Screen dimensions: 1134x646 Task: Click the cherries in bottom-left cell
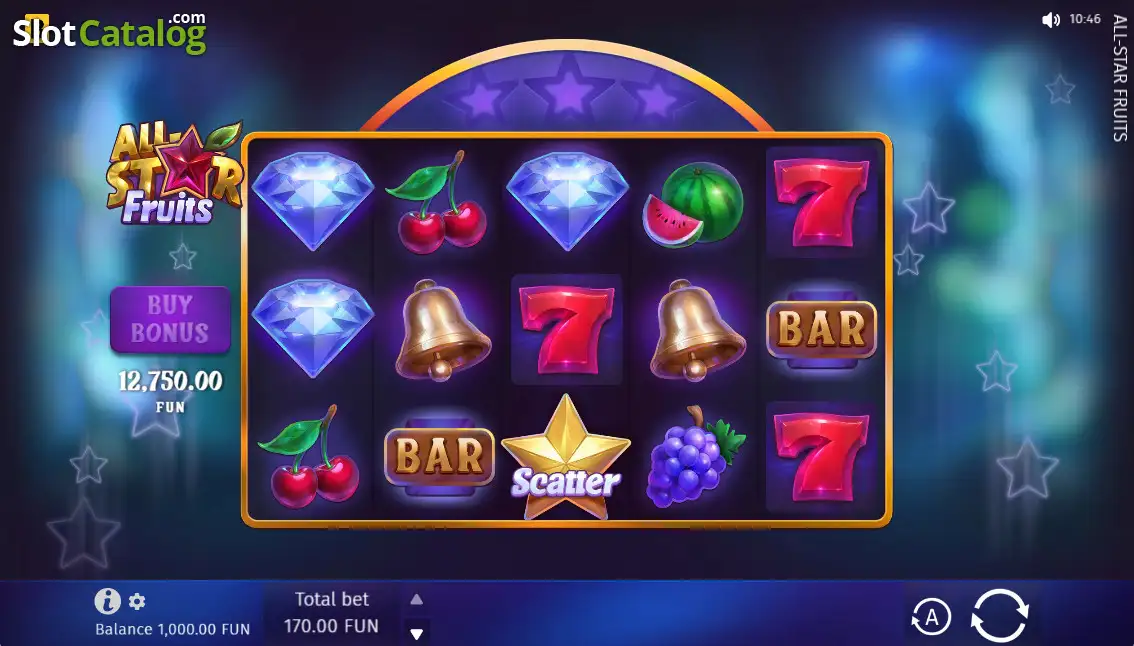pos(310,456)
